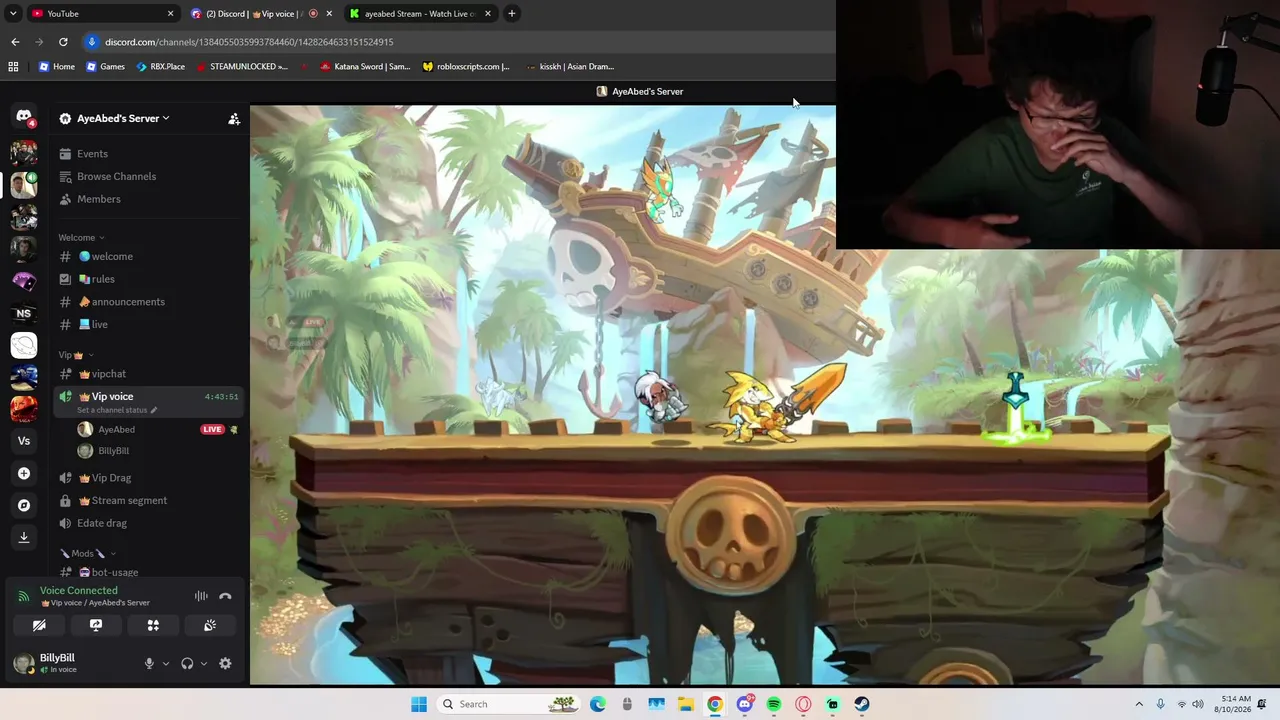The height and width of the screenshot is (720, 1280).
Task: Disconnect from voice with the hang-up icon
Action: [225, 596]
